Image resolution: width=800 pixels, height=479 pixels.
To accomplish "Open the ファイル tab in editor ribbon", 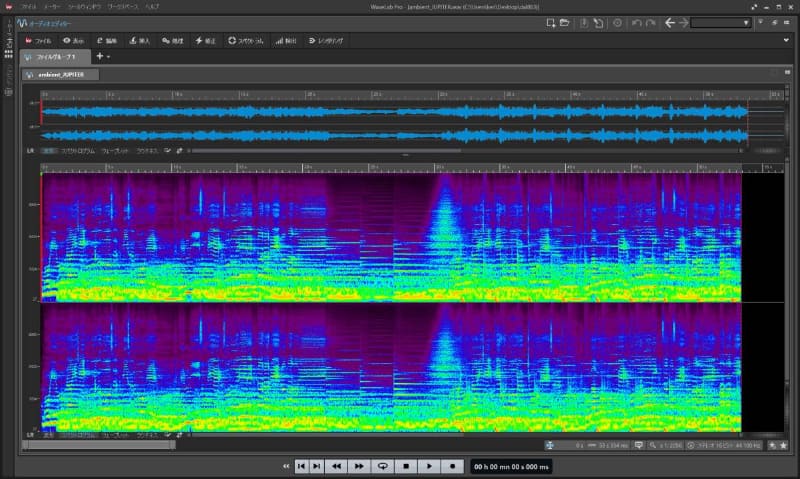I will tap(38, 41).
